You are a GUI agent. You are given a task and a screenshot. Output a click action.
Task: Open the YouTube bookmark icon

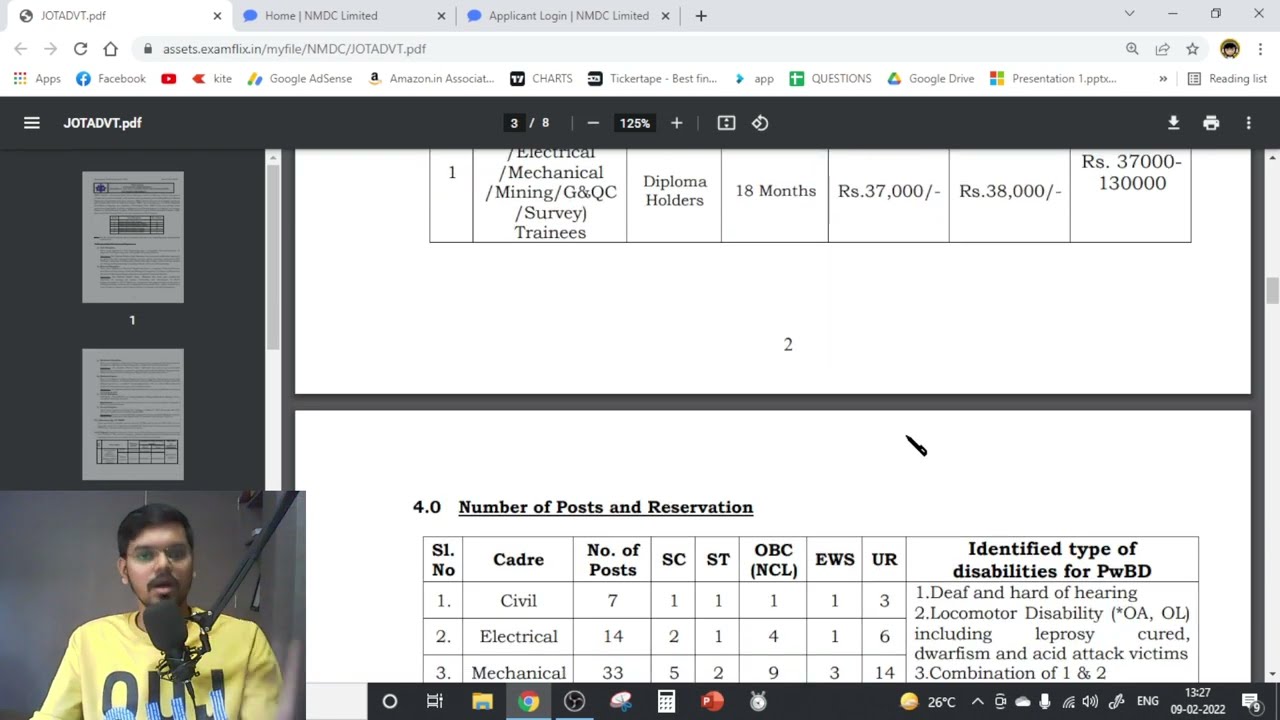169,79
